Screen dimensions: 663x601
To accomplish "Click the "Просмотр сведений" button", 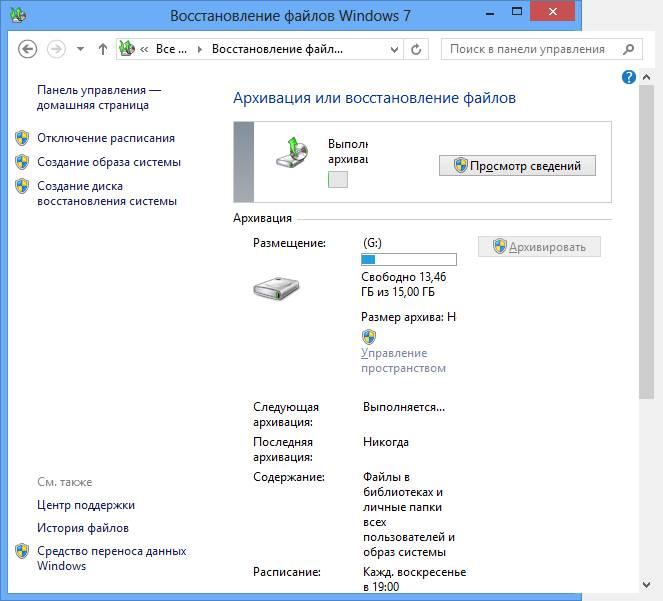I will tap(517, 166).
